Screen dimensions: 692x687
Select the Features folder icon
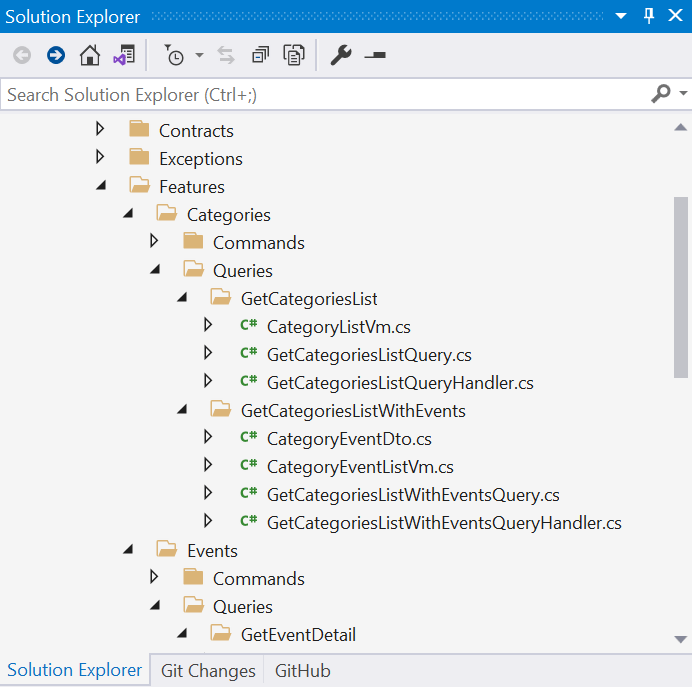pos(140,185)
